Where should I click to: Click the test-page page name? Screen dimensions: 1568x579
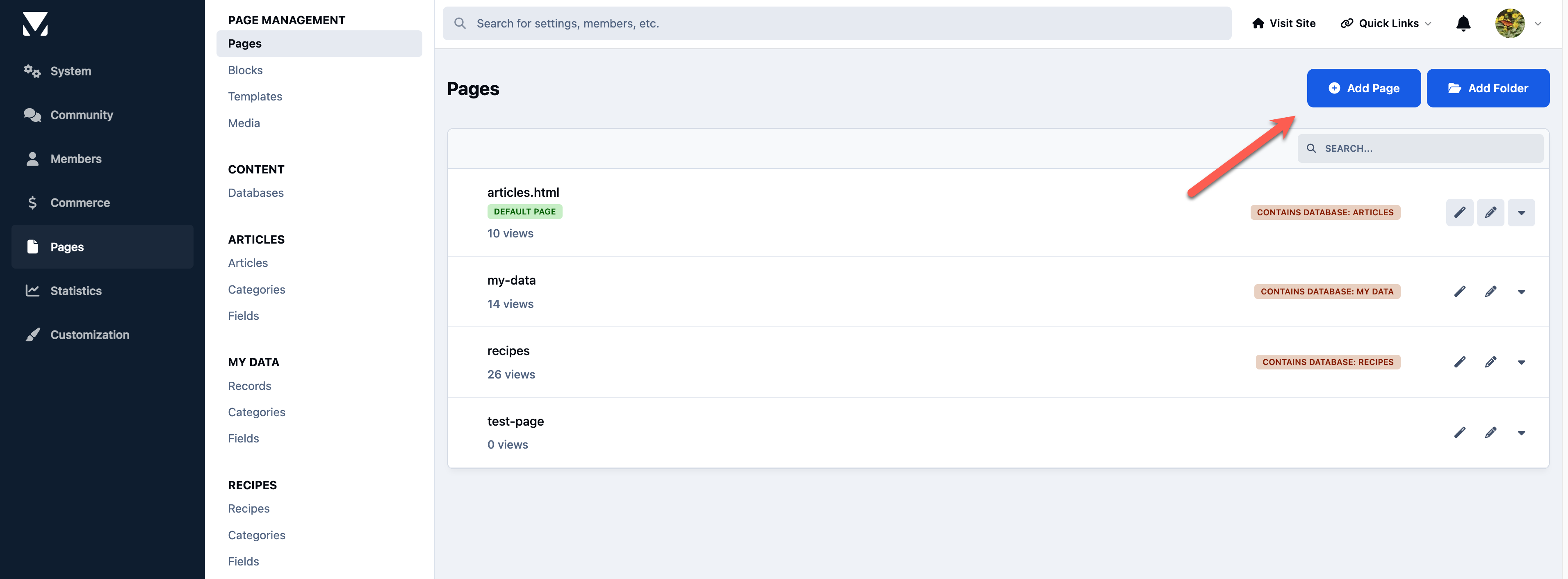coord(515,421)
